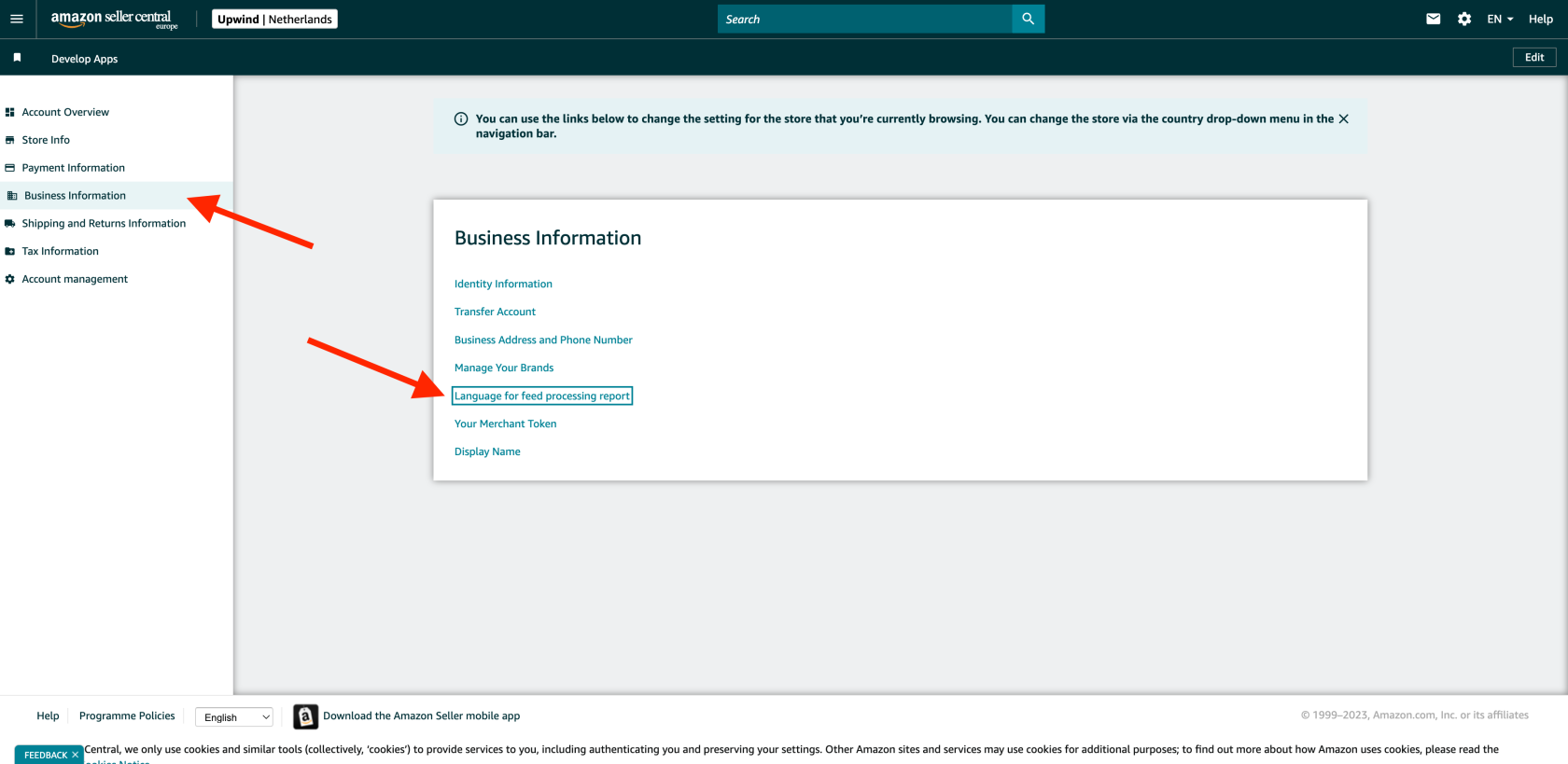Viewport: 1568px width, 764px height.
Task: Click the Edit button in bookmark bar
Action: [1534, 57]
